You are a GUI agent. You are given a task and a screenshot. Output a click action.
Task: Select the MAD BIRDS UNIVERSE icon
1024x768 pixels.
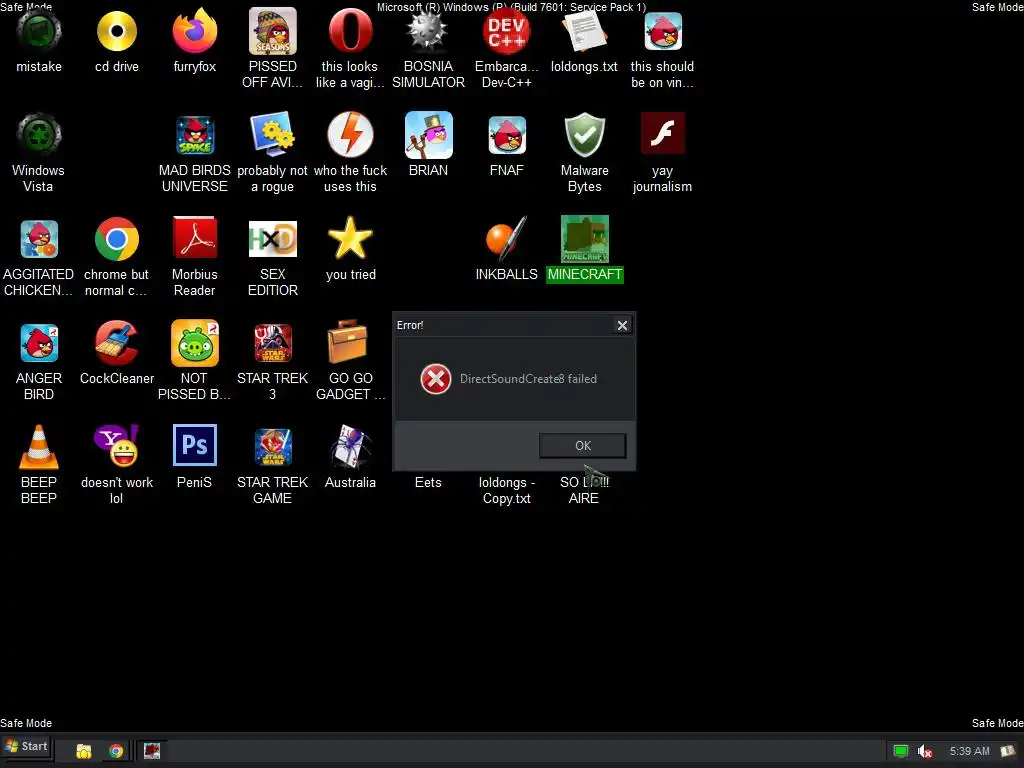(195, 135)
